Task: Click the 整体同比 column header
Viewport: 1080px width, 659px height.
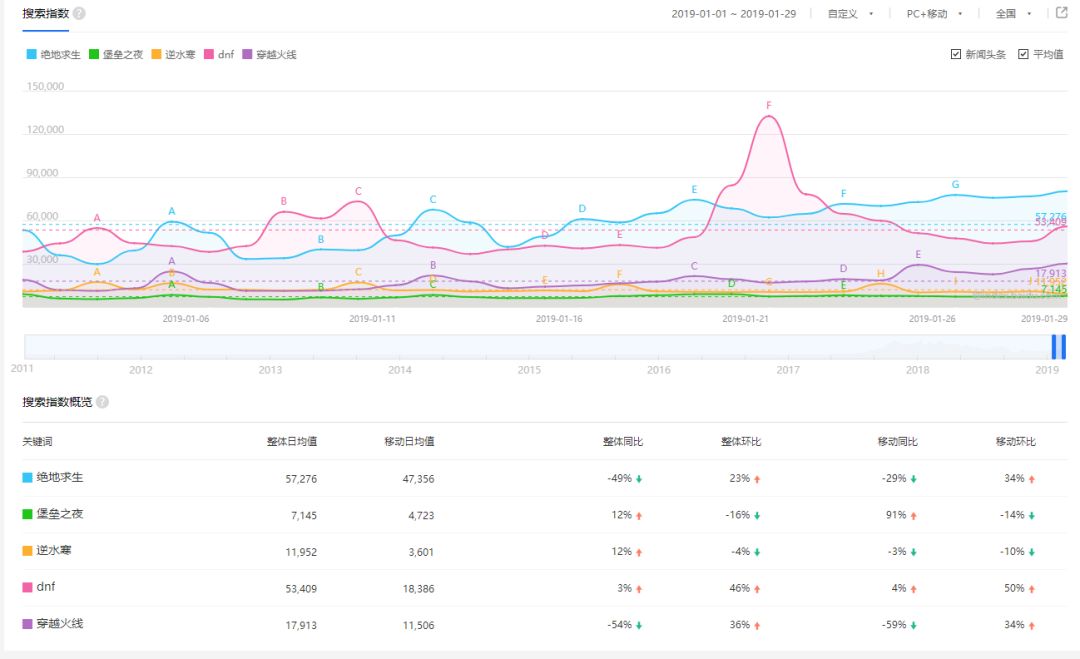Action: [623, 441]
